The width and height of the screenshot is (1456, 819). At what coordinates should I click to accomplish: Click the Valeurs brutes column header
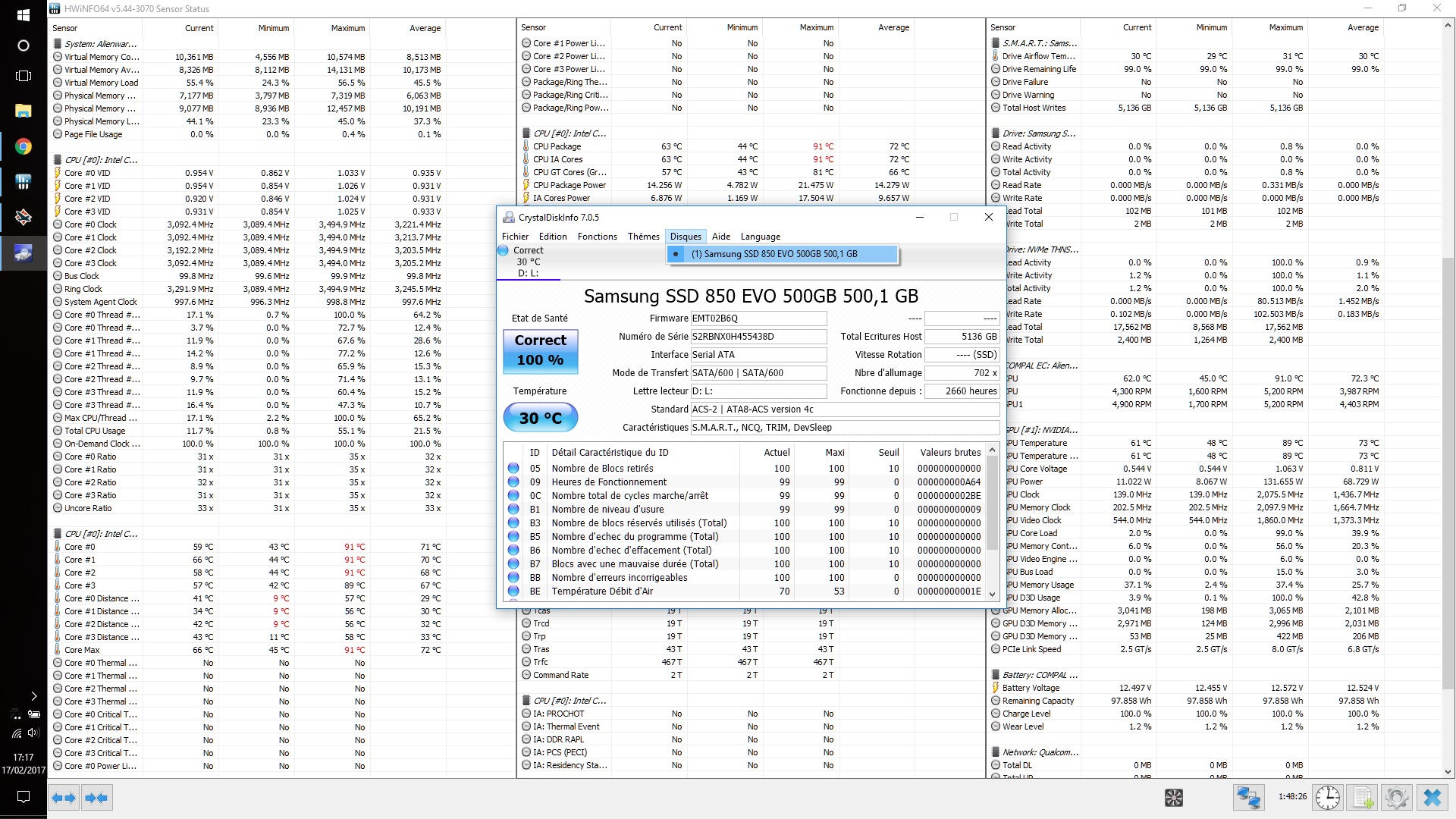(950, 453)
